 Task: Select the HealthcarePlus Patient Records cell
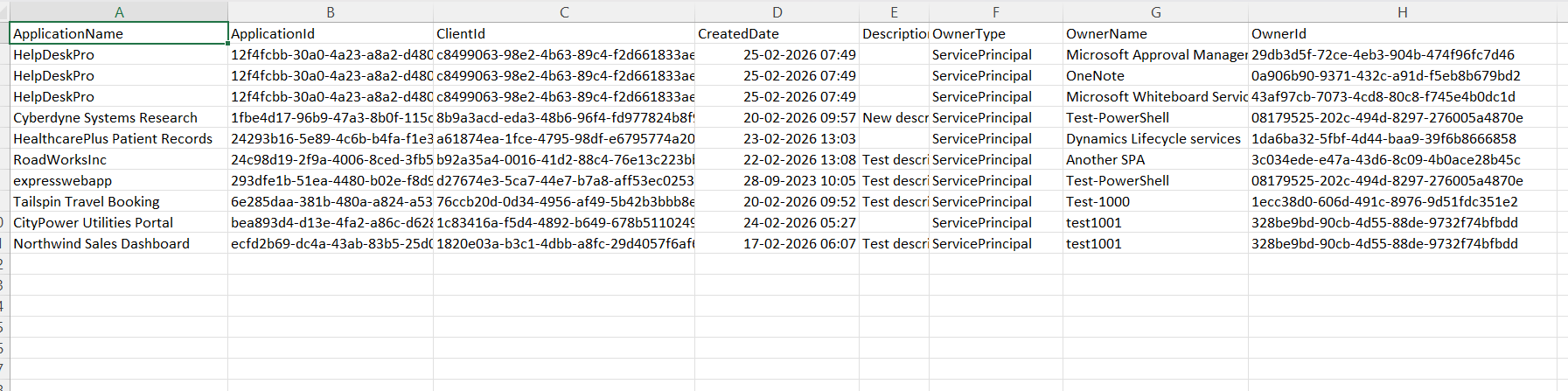119,138
